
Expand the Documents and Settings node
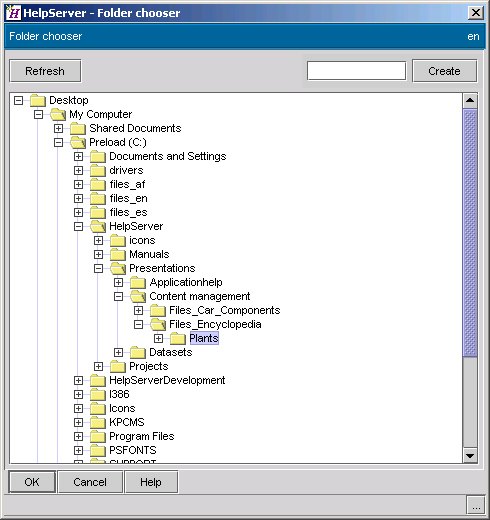pos(79,156)
